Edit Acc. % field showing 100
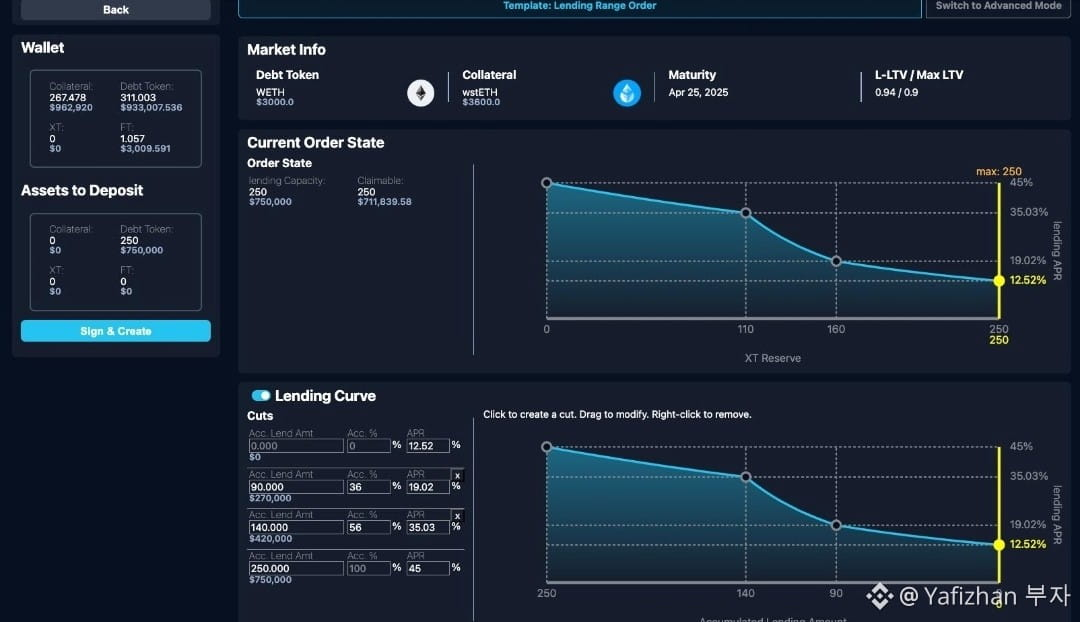Image resolution: width=1080 pixels, height=622 pixels. coord(368,568)
